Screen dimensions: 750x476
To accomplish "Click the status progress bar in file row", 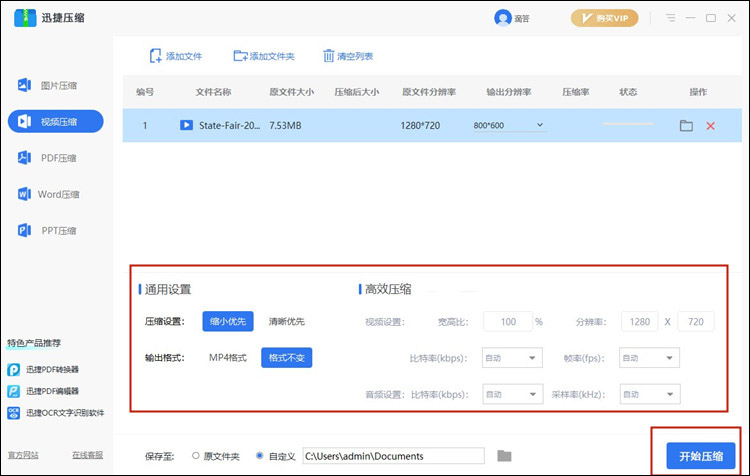I will pyautogui.click(x=628, y=124).
